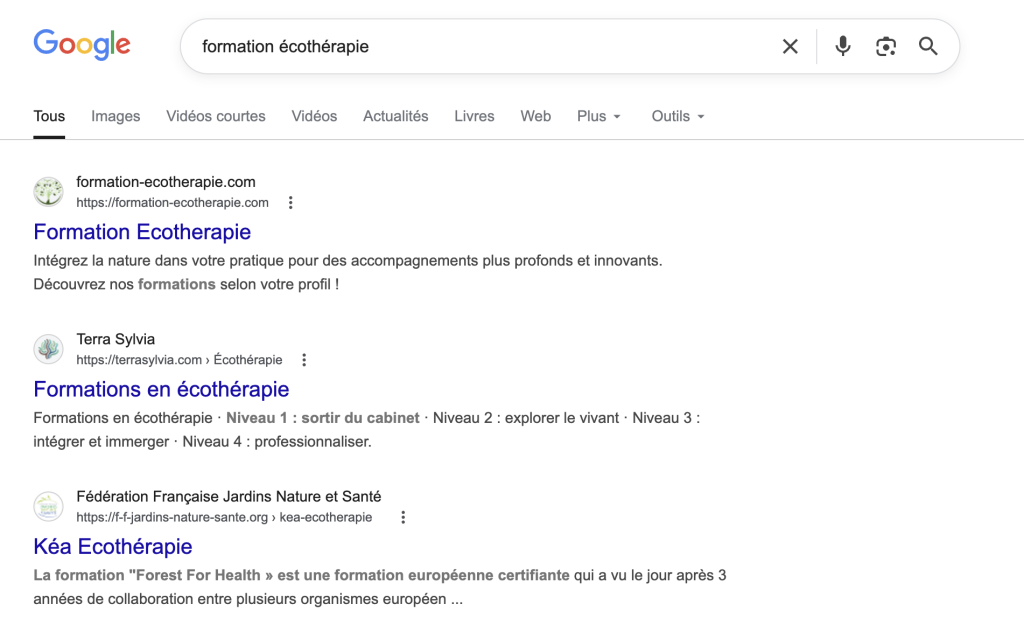Open the Google logo homepage
The height and width of the screenshot is (639, 1024).
[x=82, y=45]
